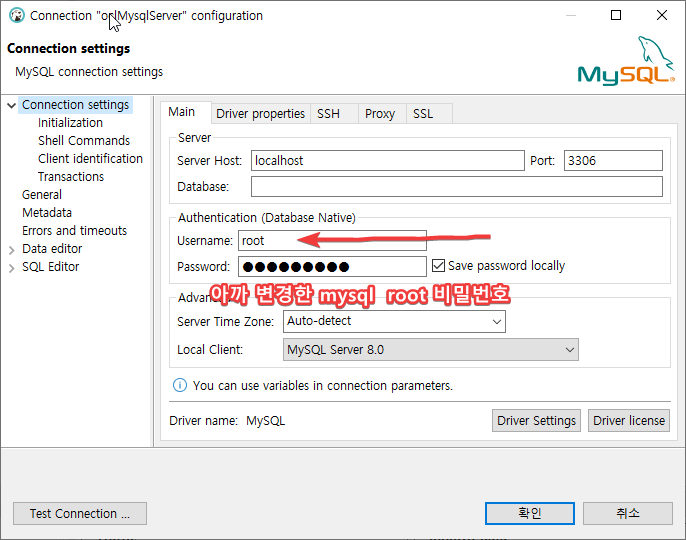Click the 확인 (OK) button
This screenshot has width=686, height=540.
tap(529, 513)
